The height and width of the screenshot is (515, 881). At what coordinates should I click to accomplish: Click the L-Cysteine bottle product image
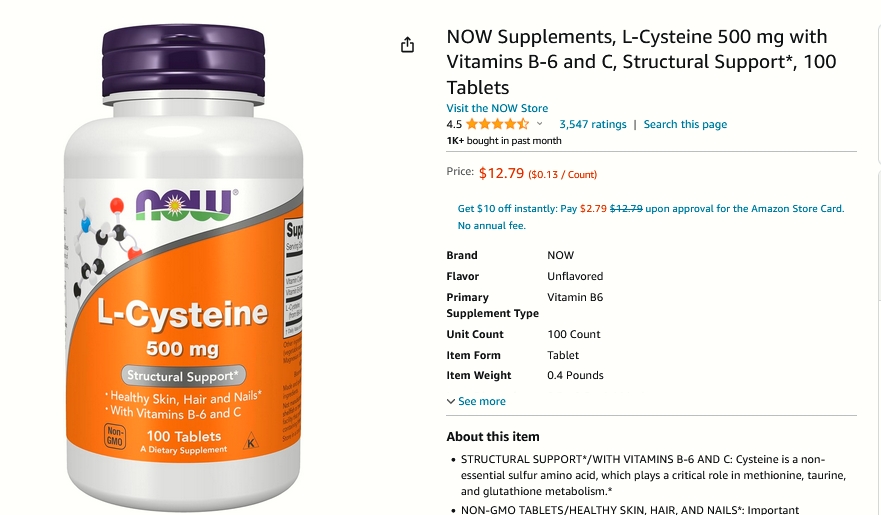184,267
